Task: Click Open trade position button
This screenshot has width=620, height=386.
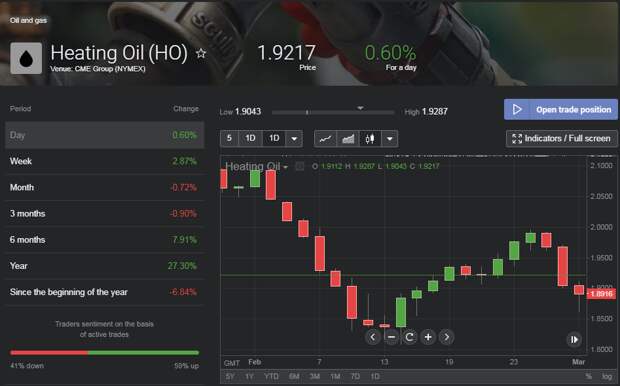Action: [561, 110]
